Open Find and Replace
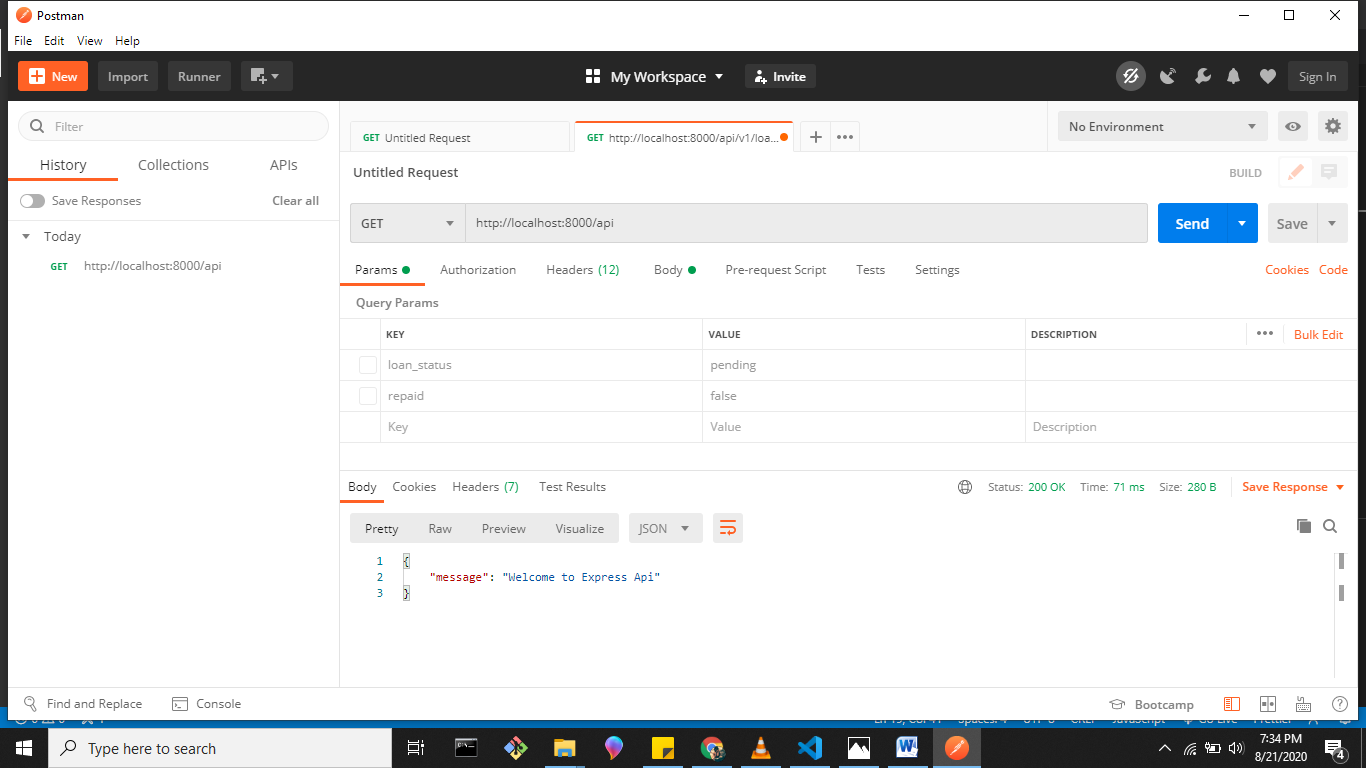 pyautogui.click(x=83, y=704)
